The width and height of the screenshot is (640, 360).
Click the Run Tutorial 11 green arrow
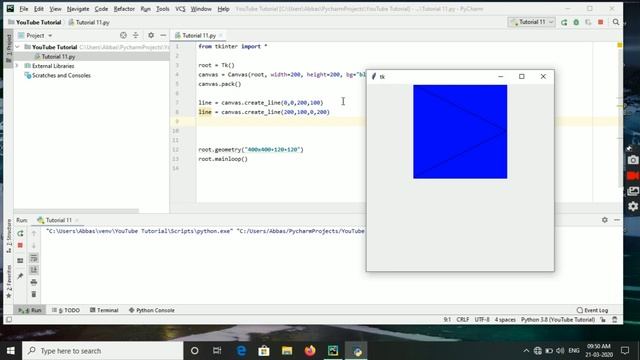tap(564, 22)
